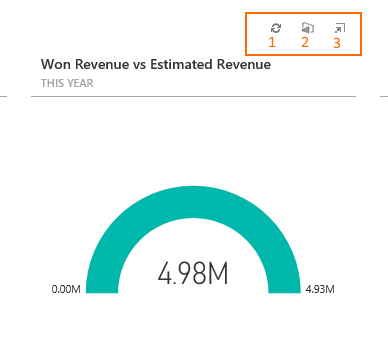Viewport: 388px width, 360px height.
Task: Click the THIS YEAR subtitle
Action: (x=67, y=83)
